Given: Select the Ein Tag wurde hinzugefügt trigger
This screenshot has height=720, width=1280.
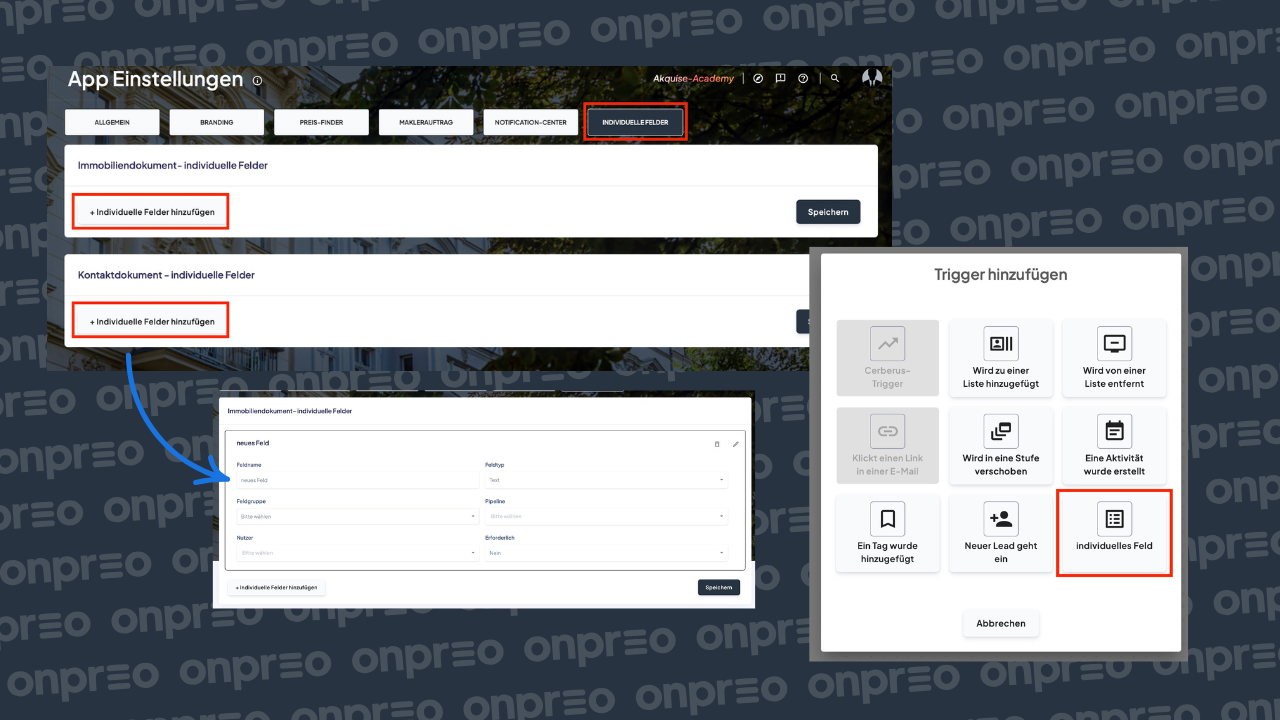Looking at the screenshot, I should click(x=887, y=533).
